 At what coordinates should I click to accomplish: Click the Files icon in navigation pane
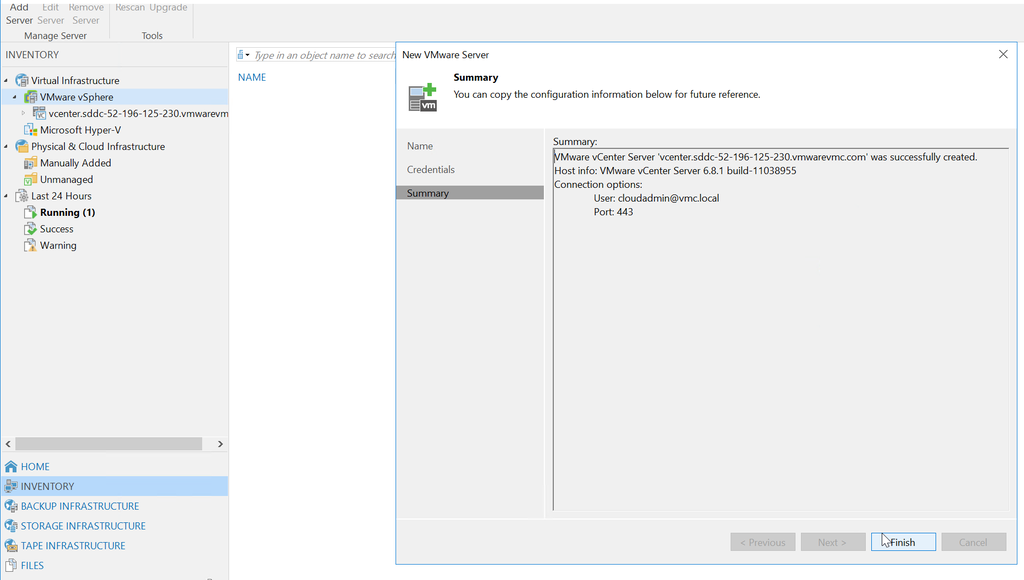pos(11,565)
